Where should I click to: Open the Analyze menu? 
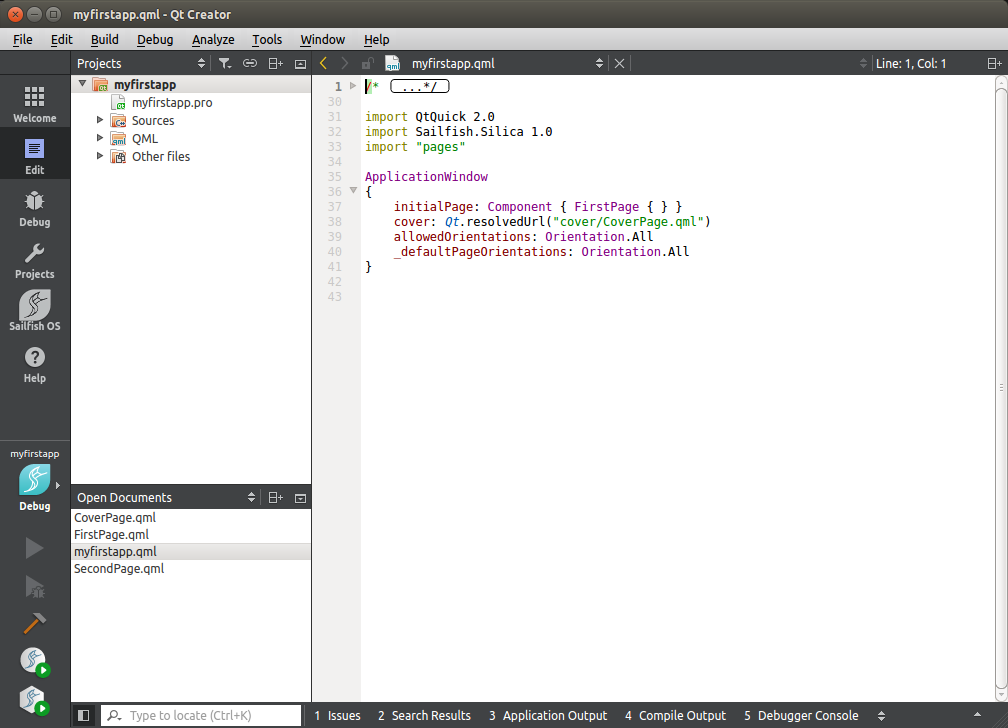[213, 39]
